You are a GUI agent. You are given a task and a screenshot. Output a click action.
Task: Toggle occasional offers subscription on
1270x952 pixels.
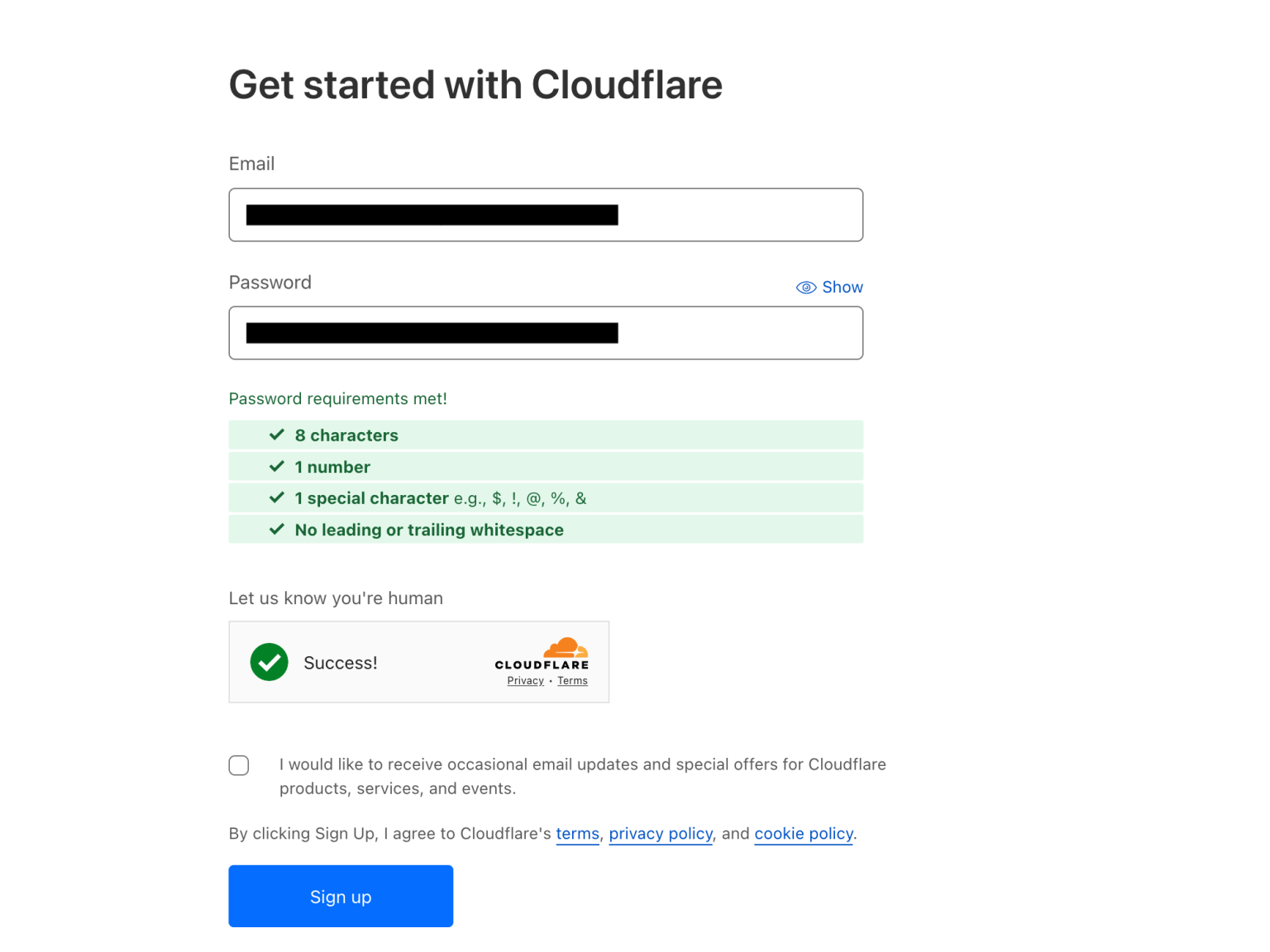(239, 765)
